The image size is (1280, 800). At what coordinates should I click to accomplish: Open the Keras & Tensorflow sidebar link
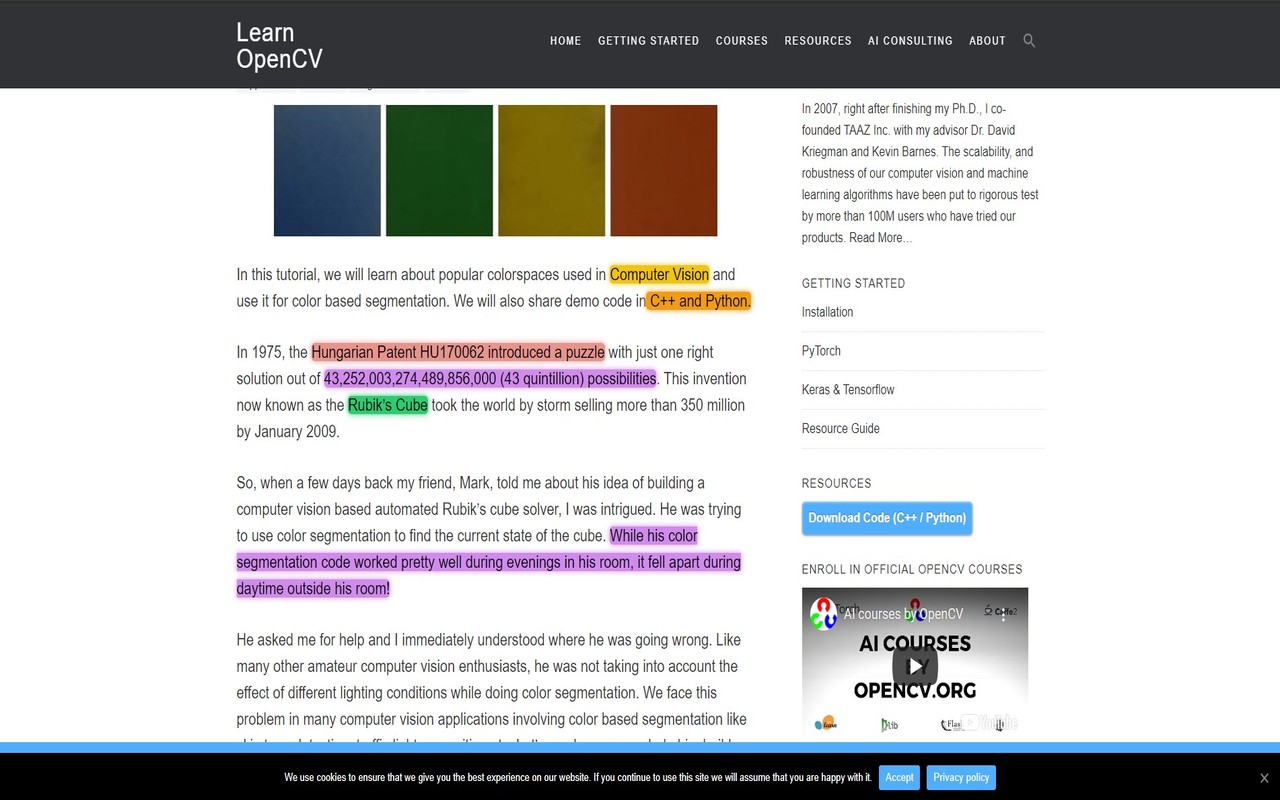[848, 390]
